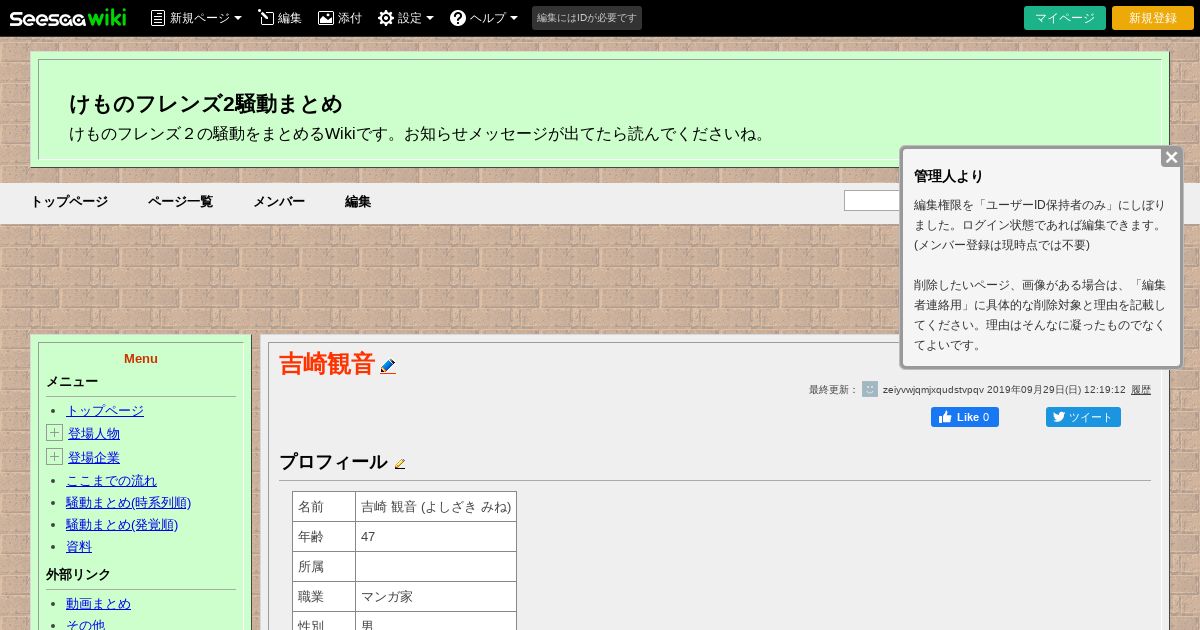Close the 管理人より notification popup
This screenshot has width=1200, height=630.
1171,157
